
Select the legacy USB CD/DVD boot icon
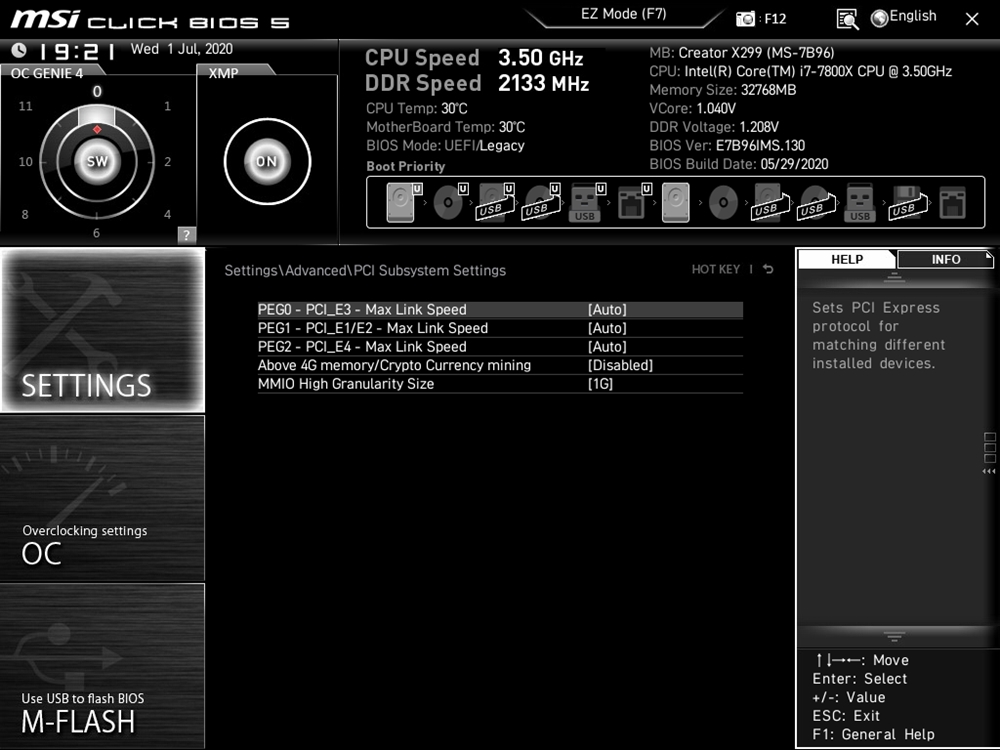tap(816, 202)
